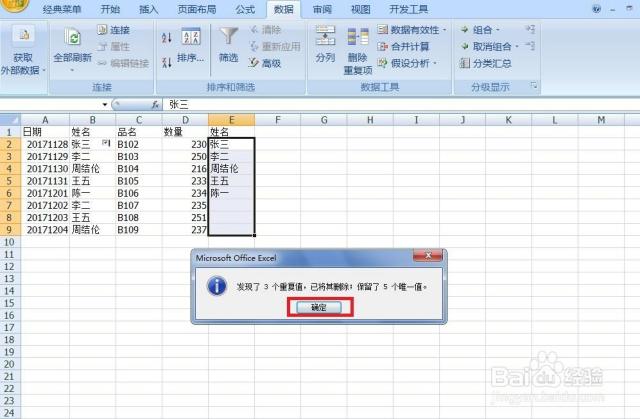The height and width of the screenshot is (419, 640).
Task: Expand the Group (组合) dropdown
Action: coord(498,30)
